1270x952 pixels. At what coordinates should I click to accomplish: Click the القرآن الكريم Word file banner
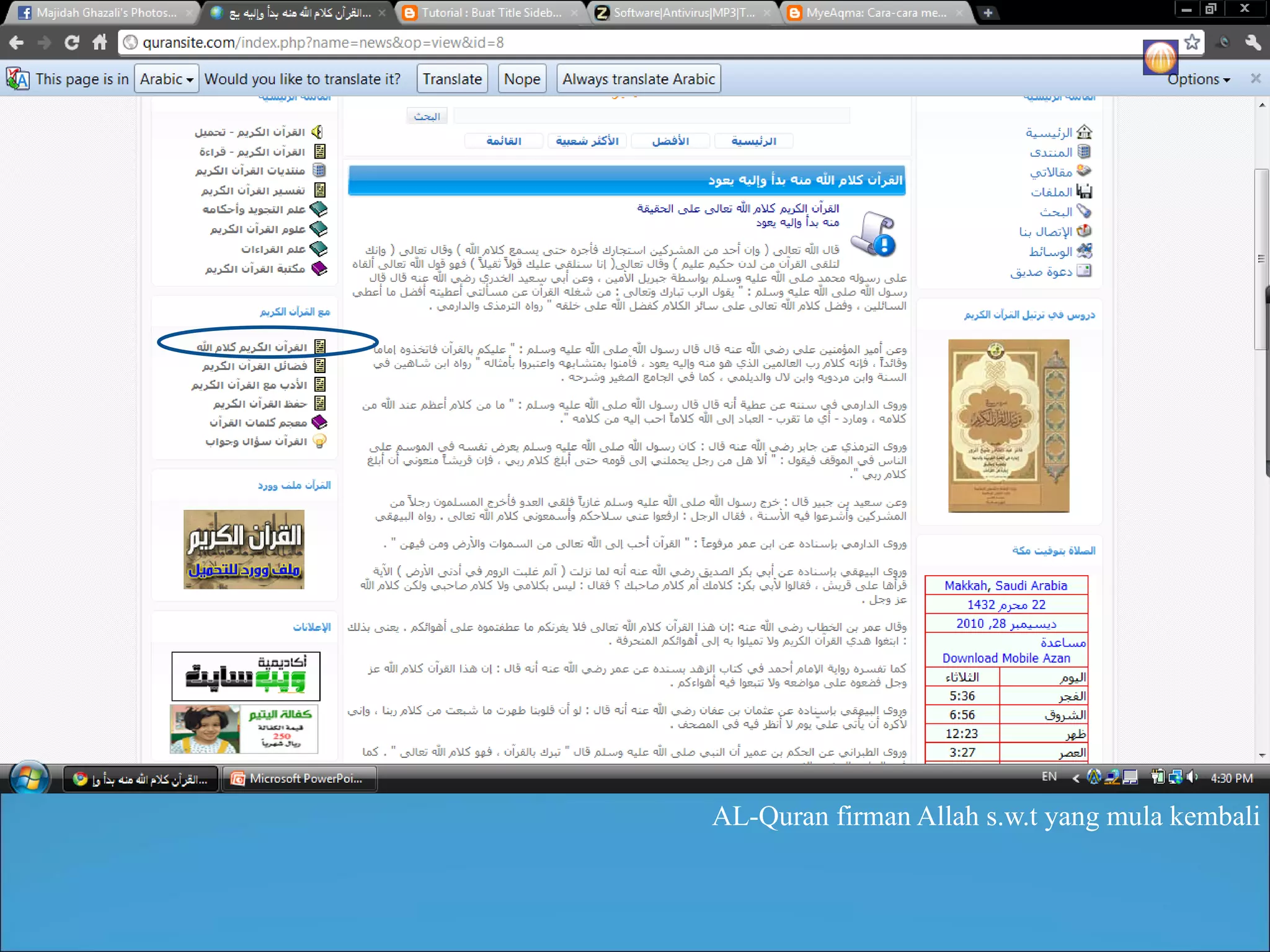click(244, 549)
